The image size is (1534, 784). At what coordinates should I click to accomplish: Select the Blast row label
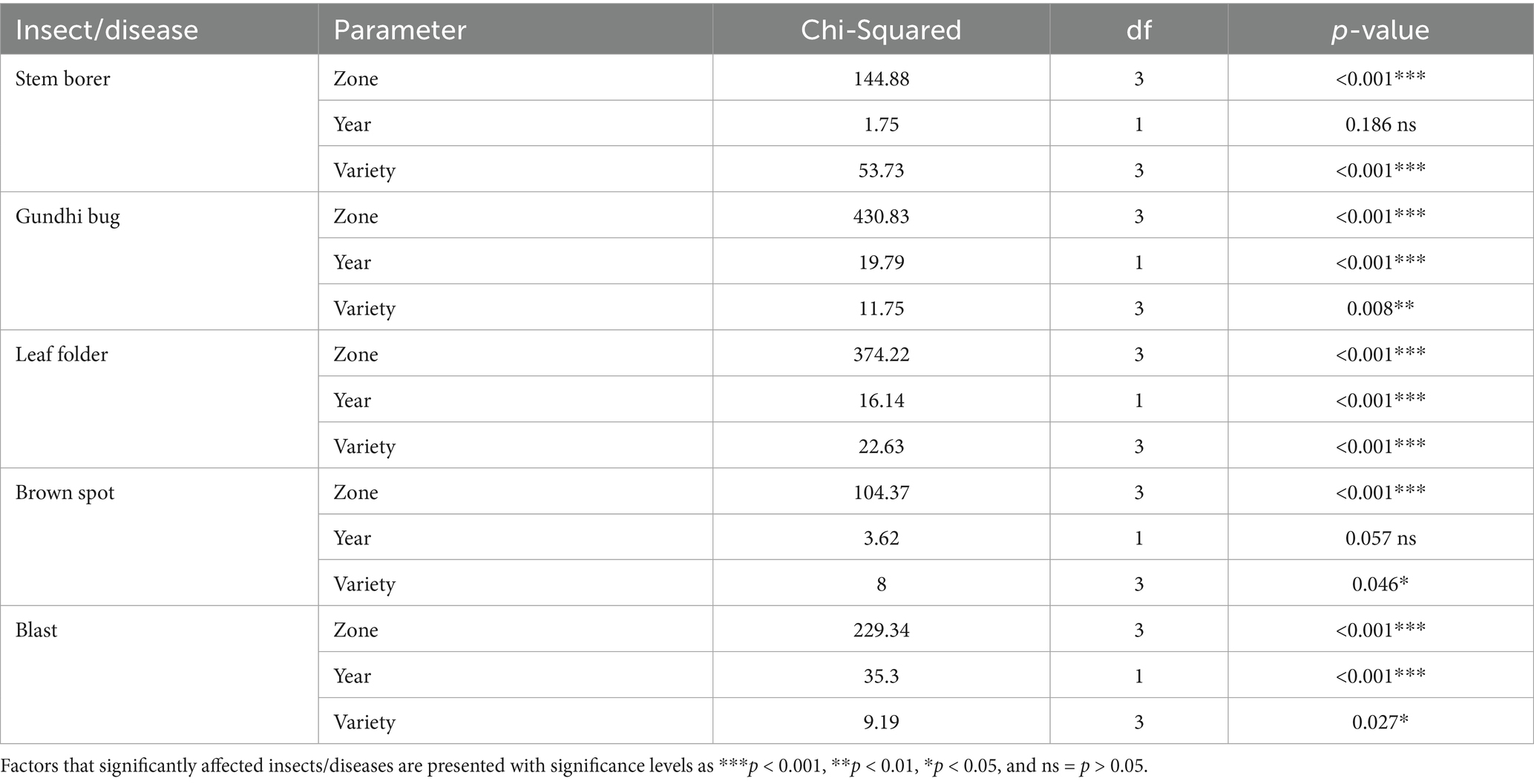pyautogui.click(x=36, y=630)
